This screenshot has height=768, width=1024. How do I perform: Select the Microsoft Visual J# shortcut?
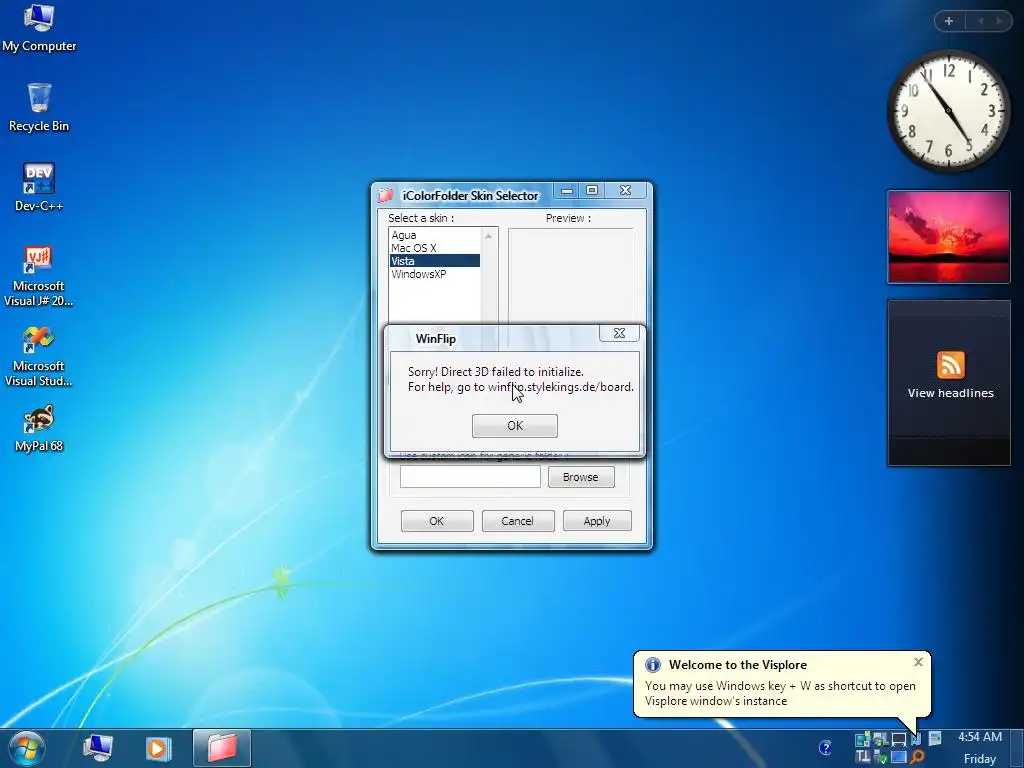(x=39, y=276)
